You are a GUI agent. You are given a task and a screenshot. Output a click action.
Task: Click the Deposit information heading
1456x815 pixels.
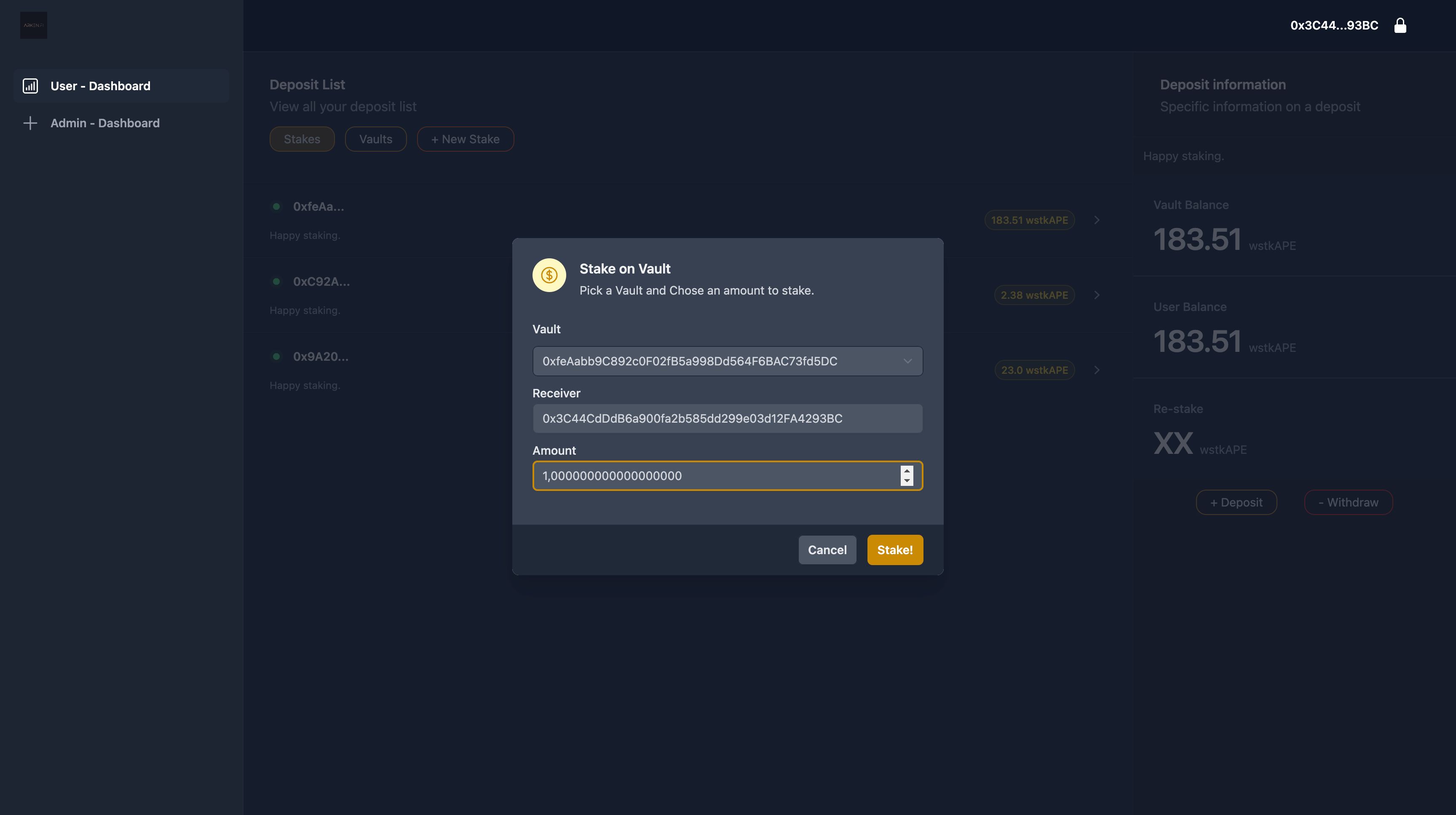tap(1223, 85)
